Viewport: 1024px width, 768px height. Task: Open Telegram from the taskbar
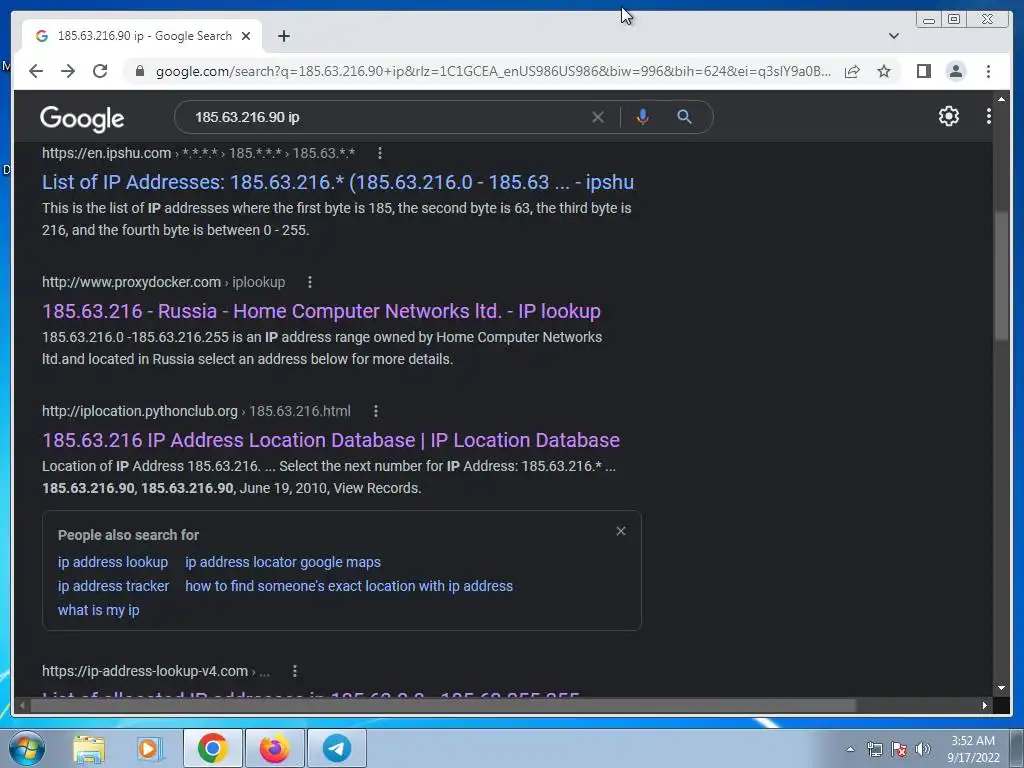(x=337, y=748)
